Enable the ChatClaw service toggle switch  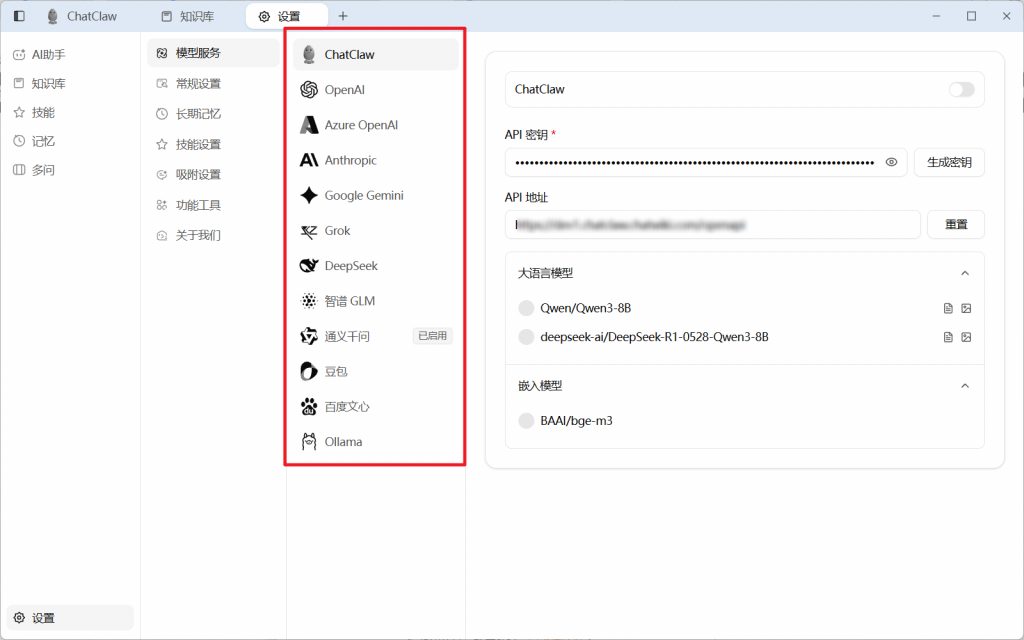click(x=961, y=90)
